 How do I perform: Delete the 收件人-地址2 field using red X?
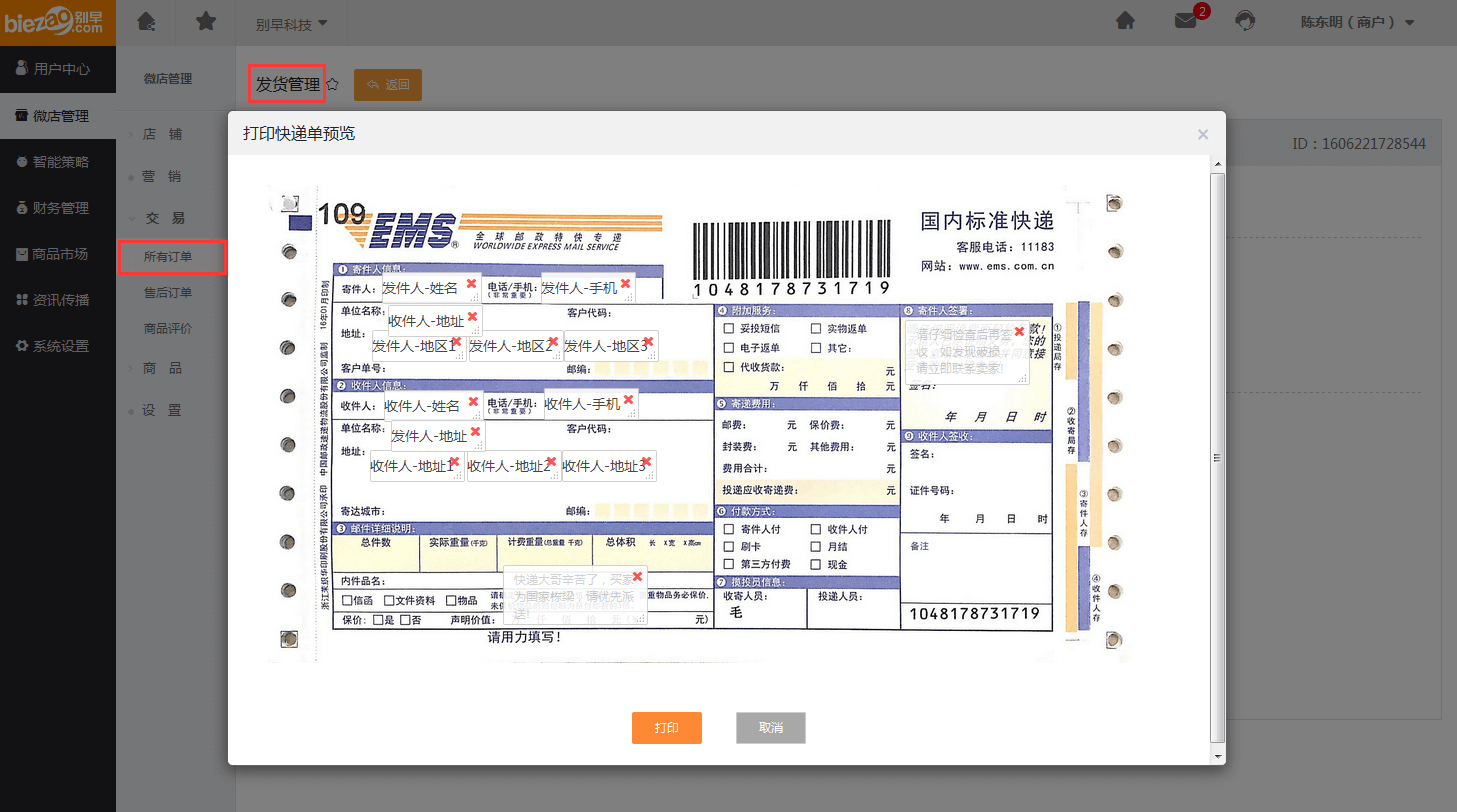pos(551,462)
